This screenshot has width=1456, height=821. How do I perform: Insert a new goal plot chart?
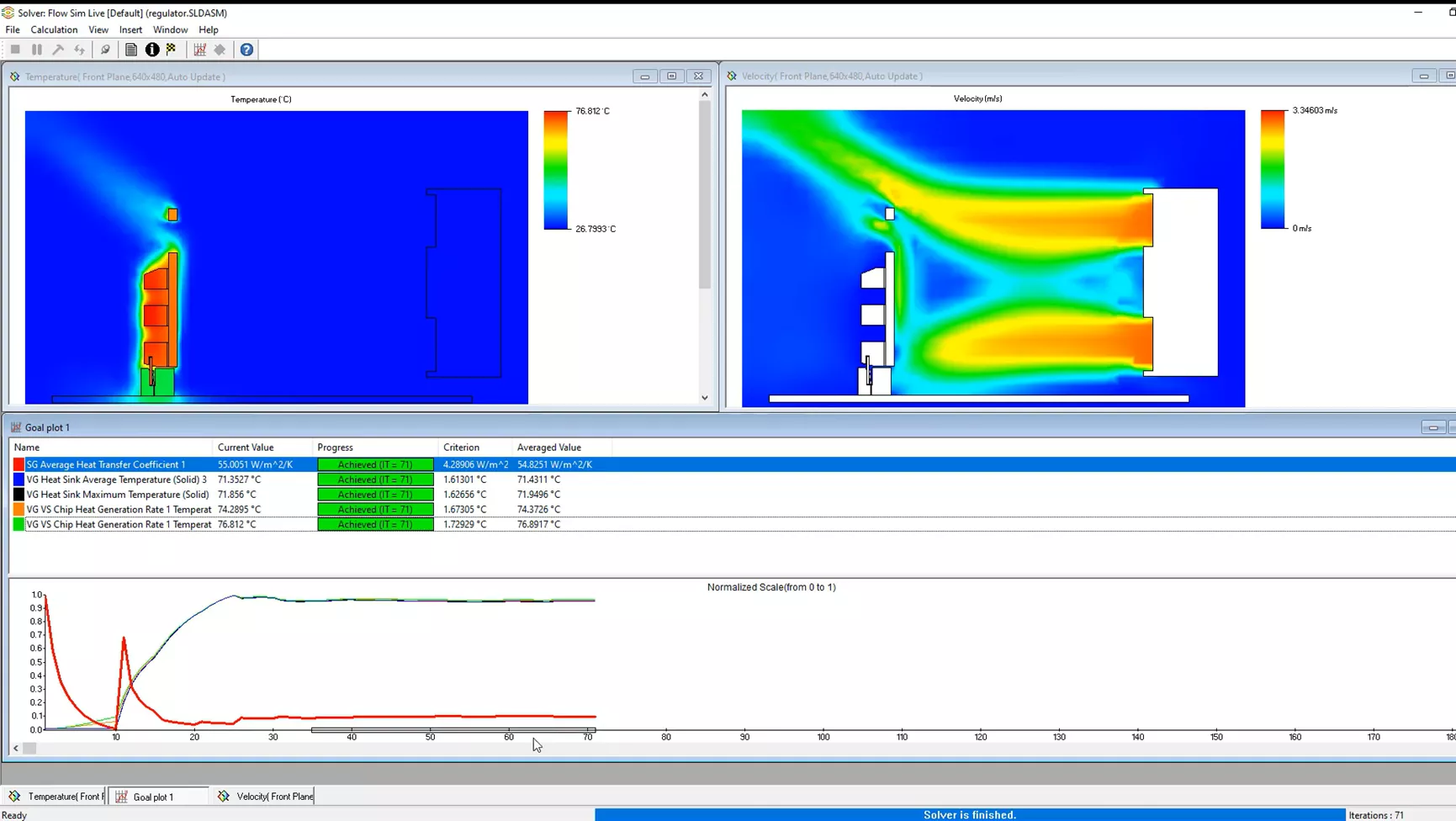coord(199,50)
